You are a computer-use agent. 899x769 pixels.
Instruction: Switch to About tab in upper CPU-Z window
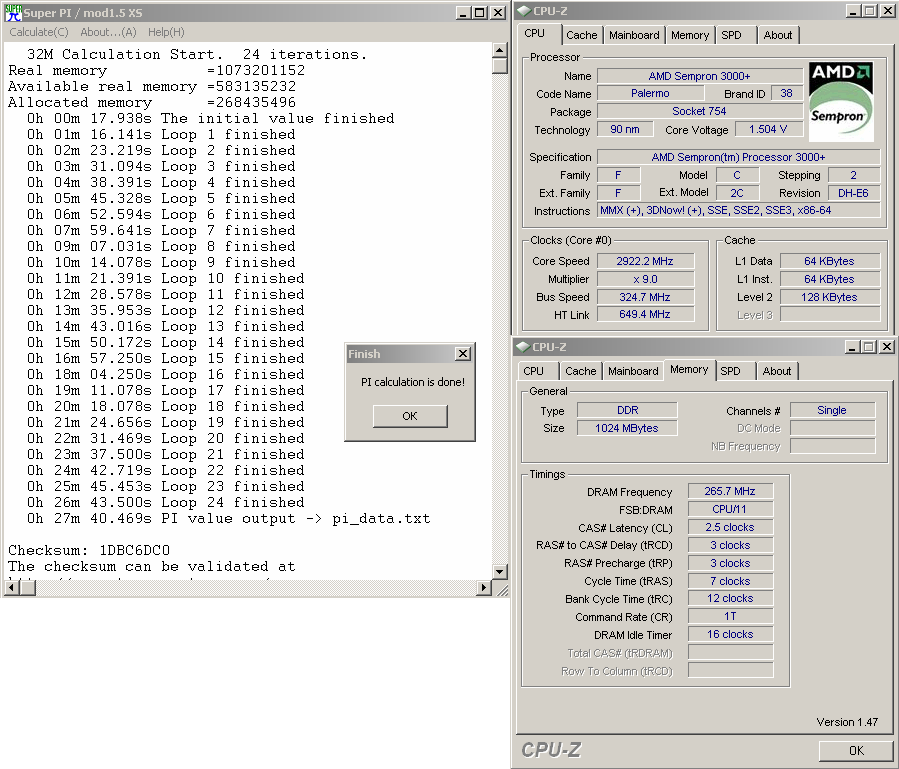pyautogui.click(x=777, y=35)
